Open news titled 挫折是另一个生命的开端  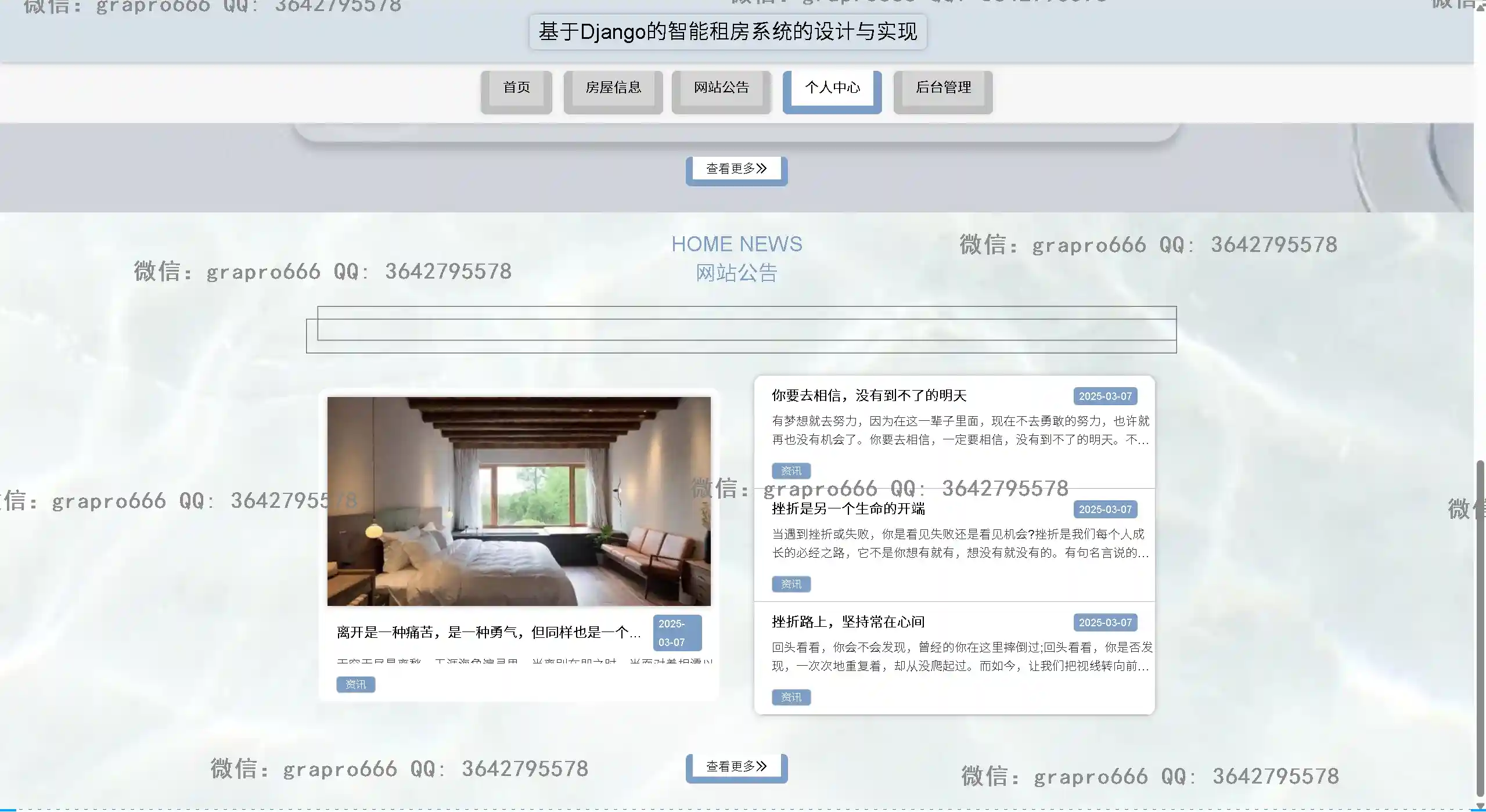[848, 509]
